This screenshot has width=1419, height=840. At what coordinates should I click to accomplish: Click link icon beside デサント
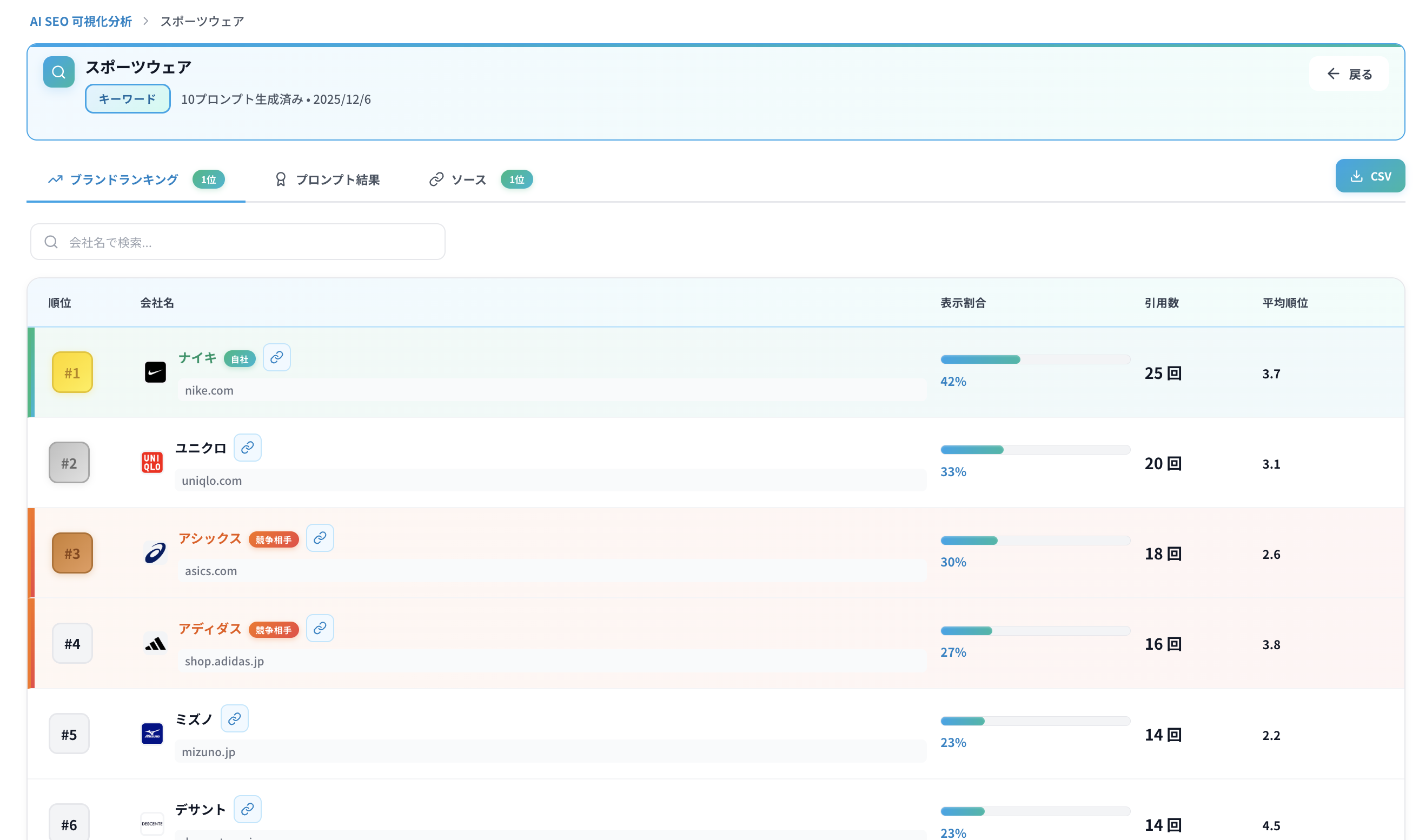pyautogui.click(x=248, y=809)
